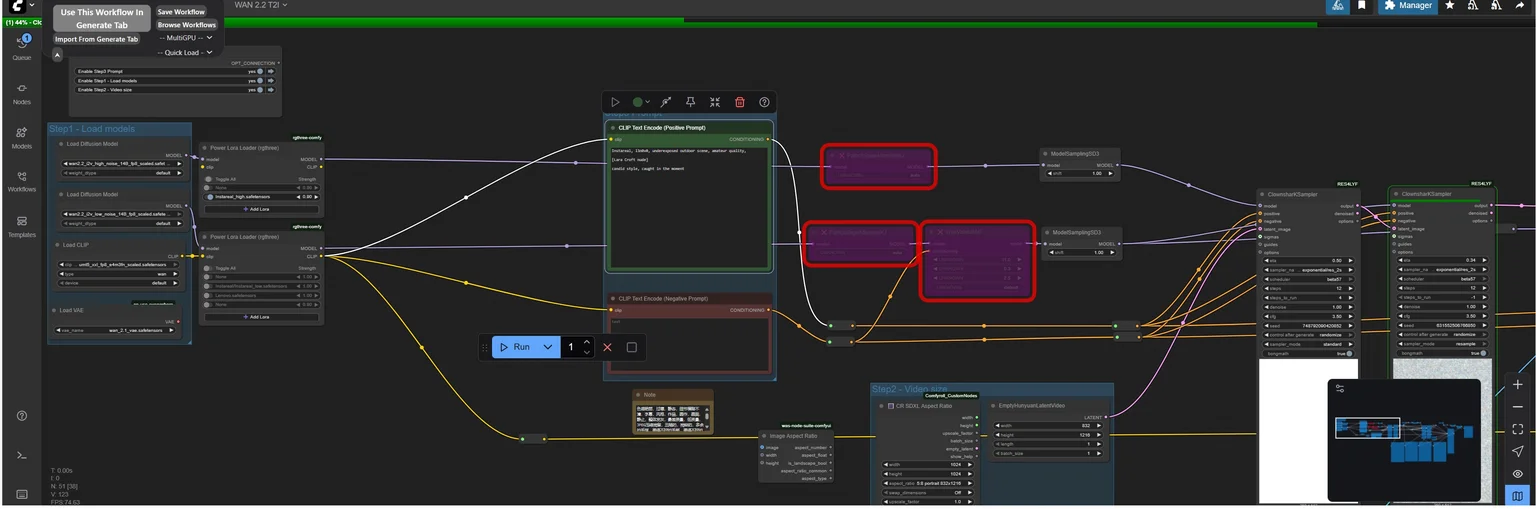Viewport: 1536px width, 509px height.
Task: Open the Run button dropdown arrow
Action: tap(548, 347)
